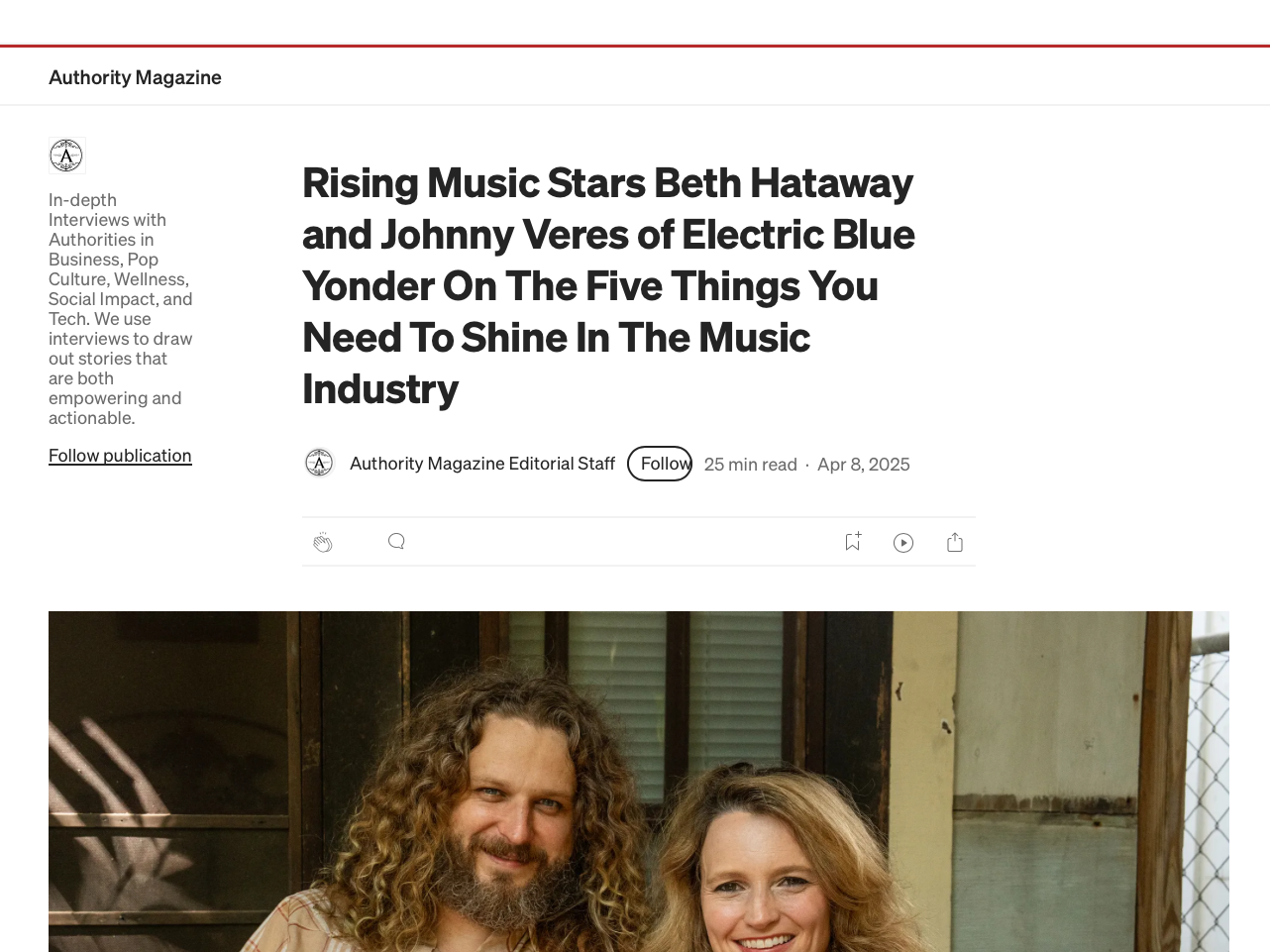Bookmark the story with save icon
The height and width of the screenshot is (952, 1270).
coord(853,541)
